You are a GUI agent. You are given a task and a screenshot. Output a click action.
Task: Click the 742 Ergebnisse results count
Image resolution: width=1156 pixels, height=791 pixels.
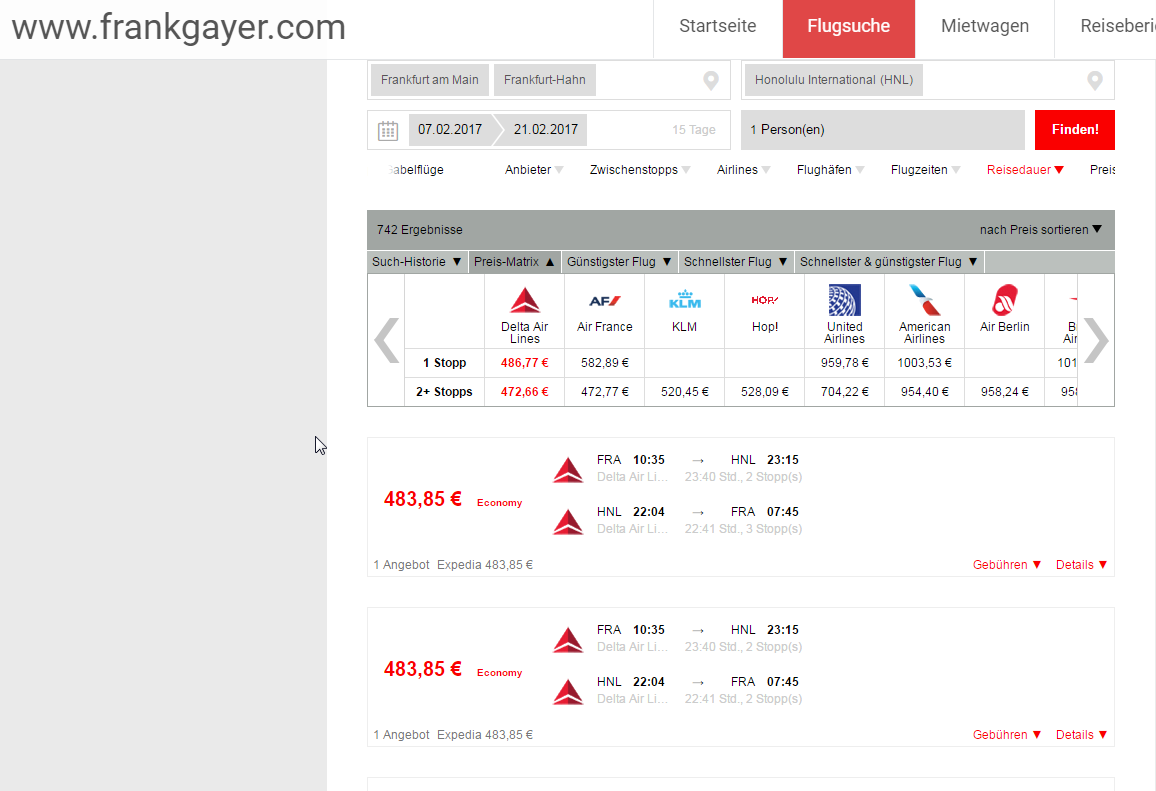pyautogui.click(x=419, y=230)
